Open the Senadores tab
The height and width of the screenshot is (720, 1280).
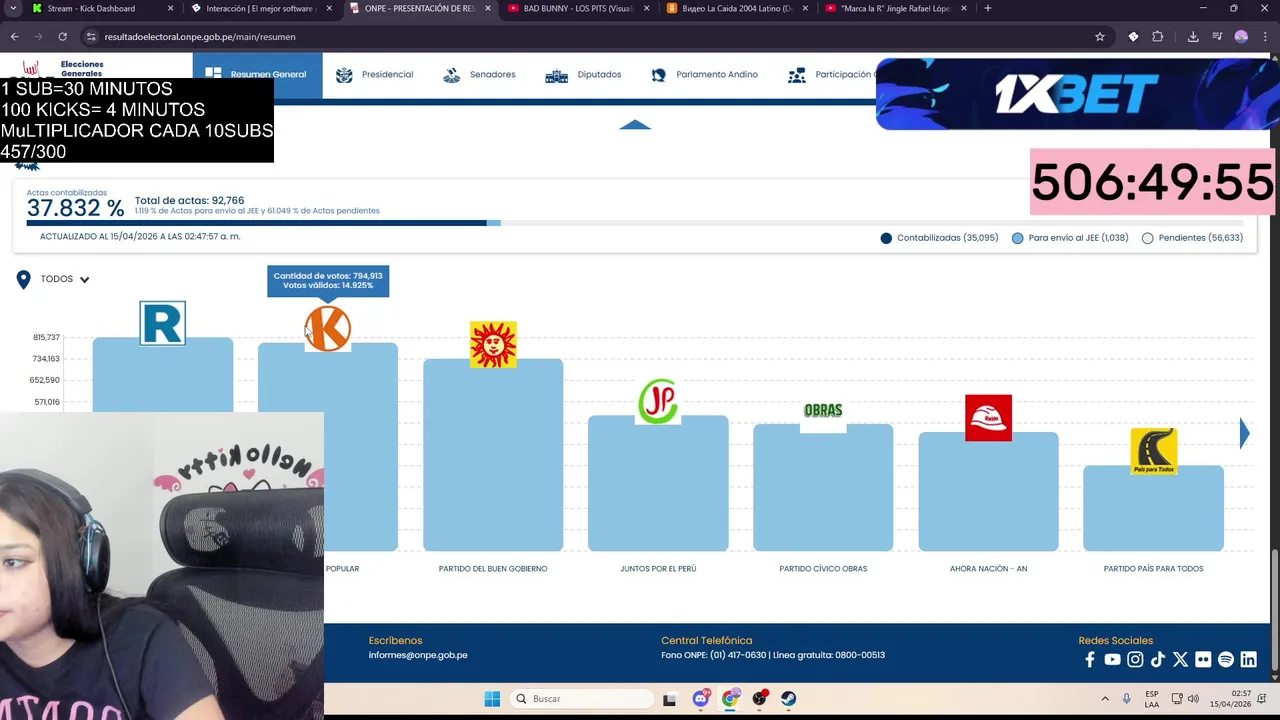(479, 75)
